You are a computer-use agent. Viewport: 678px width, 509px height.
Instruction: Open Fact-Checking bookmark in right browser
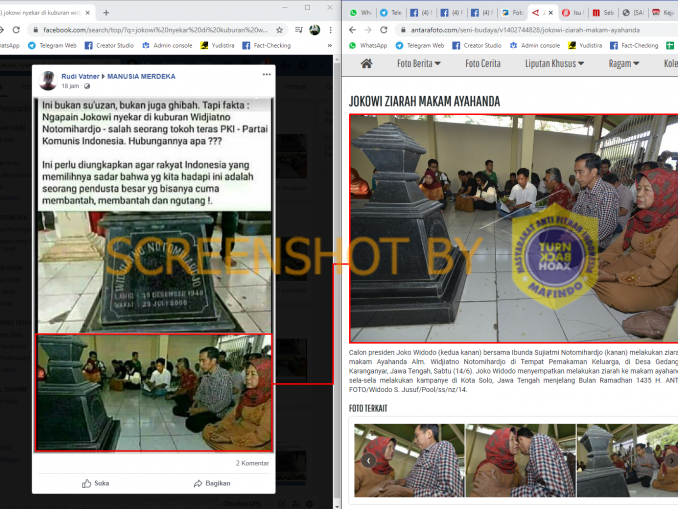[x=634, y=45]
